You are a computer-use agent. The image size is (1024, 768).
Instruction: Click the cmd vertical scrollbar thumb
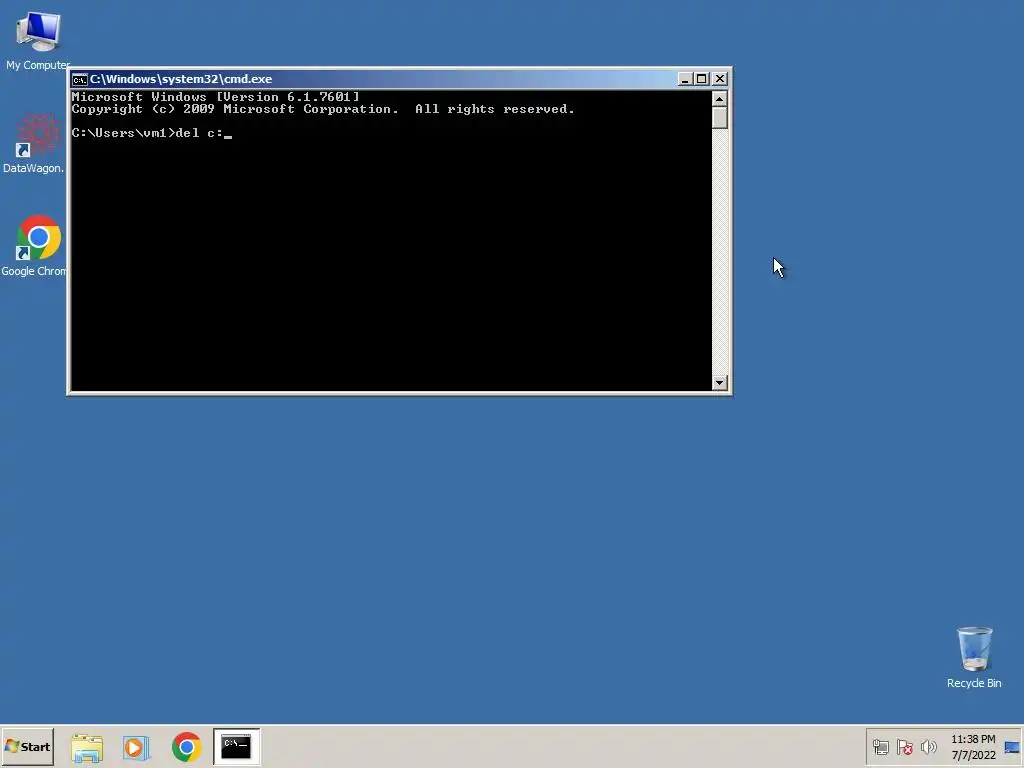tap(720, 118)
